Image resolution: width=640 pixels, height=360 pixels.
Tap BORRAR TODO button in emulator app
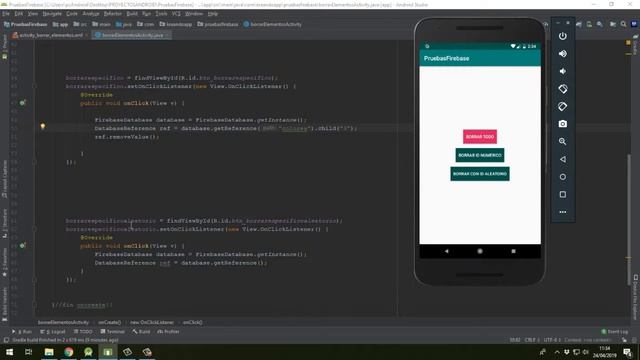(x=480, y=137)
